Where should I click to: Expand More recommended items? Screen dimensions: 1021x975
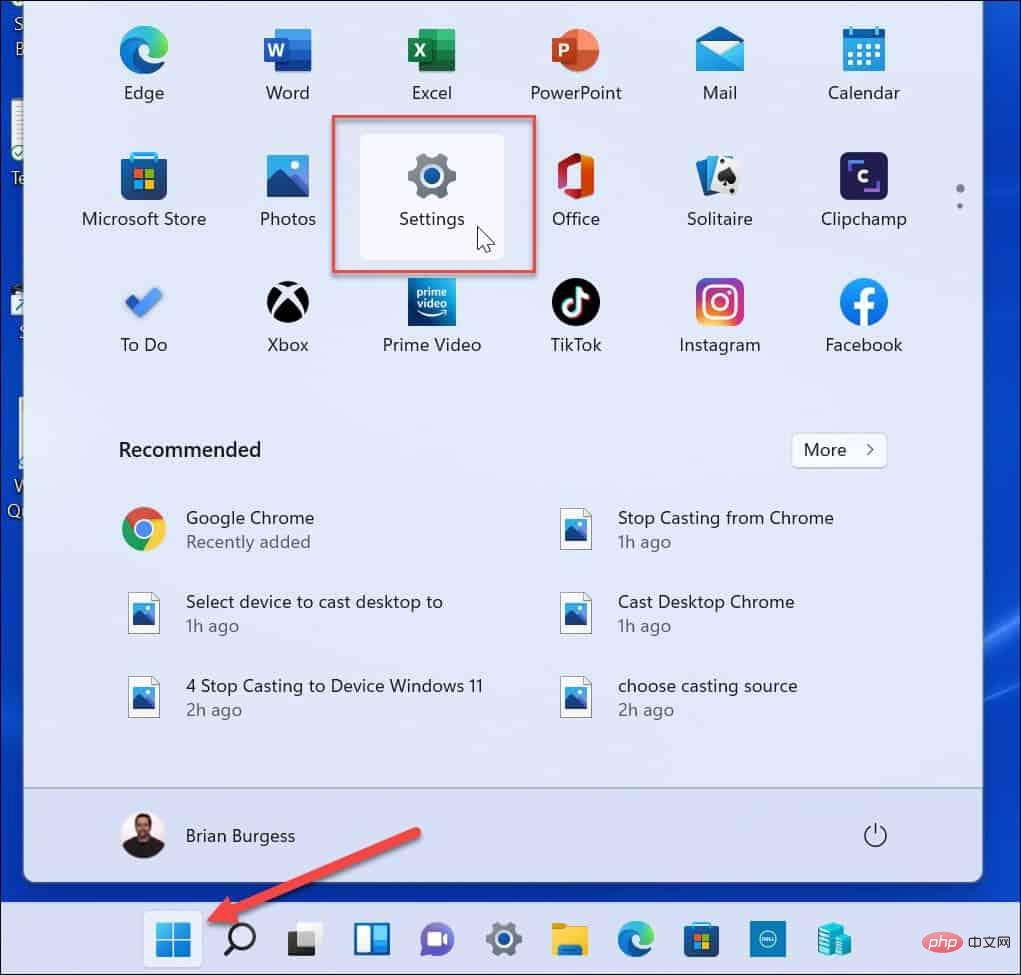click(x=838, y=450)
